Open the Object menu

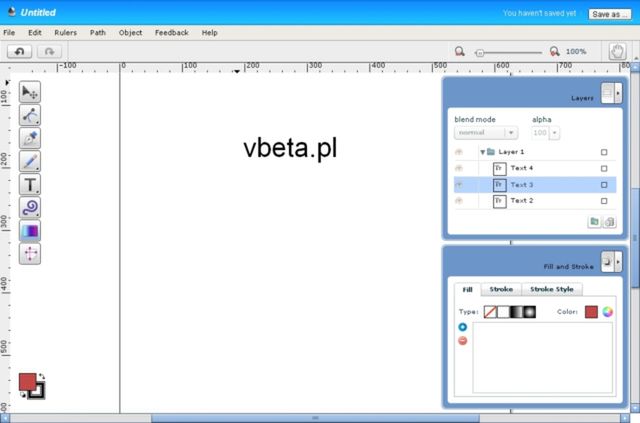coord(130,33)
